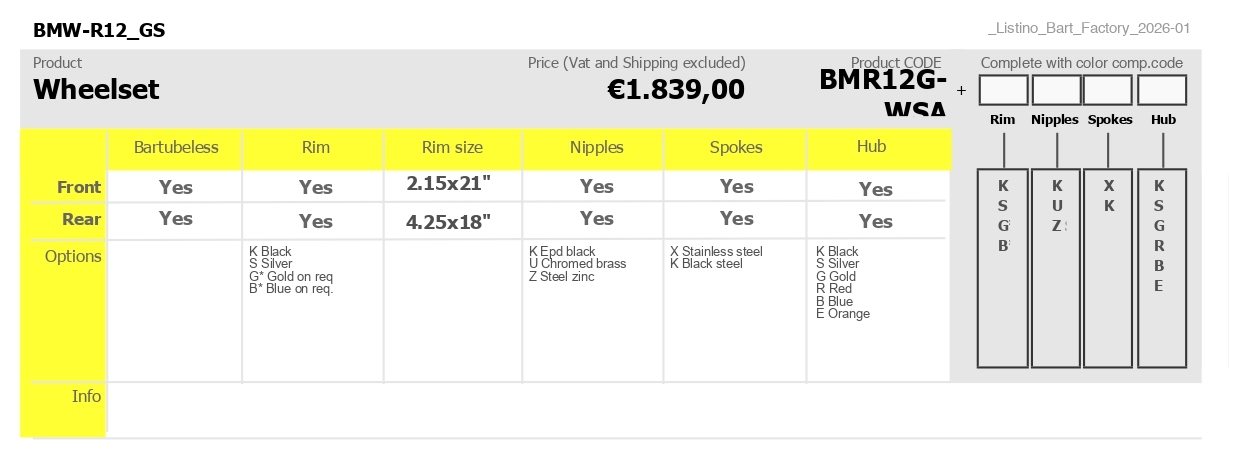
Task: Select the Rear row label
Action: click(82, 219)
